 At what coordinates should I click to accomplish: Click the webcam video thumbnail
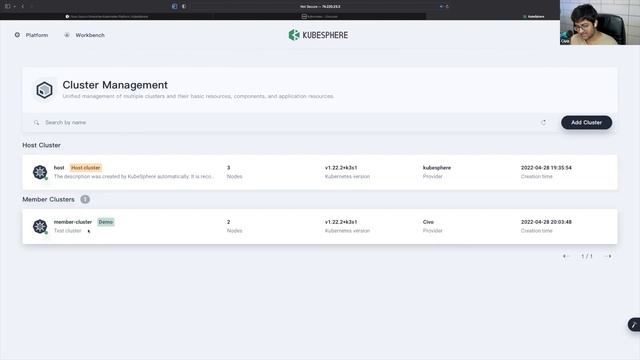[600, 22]
